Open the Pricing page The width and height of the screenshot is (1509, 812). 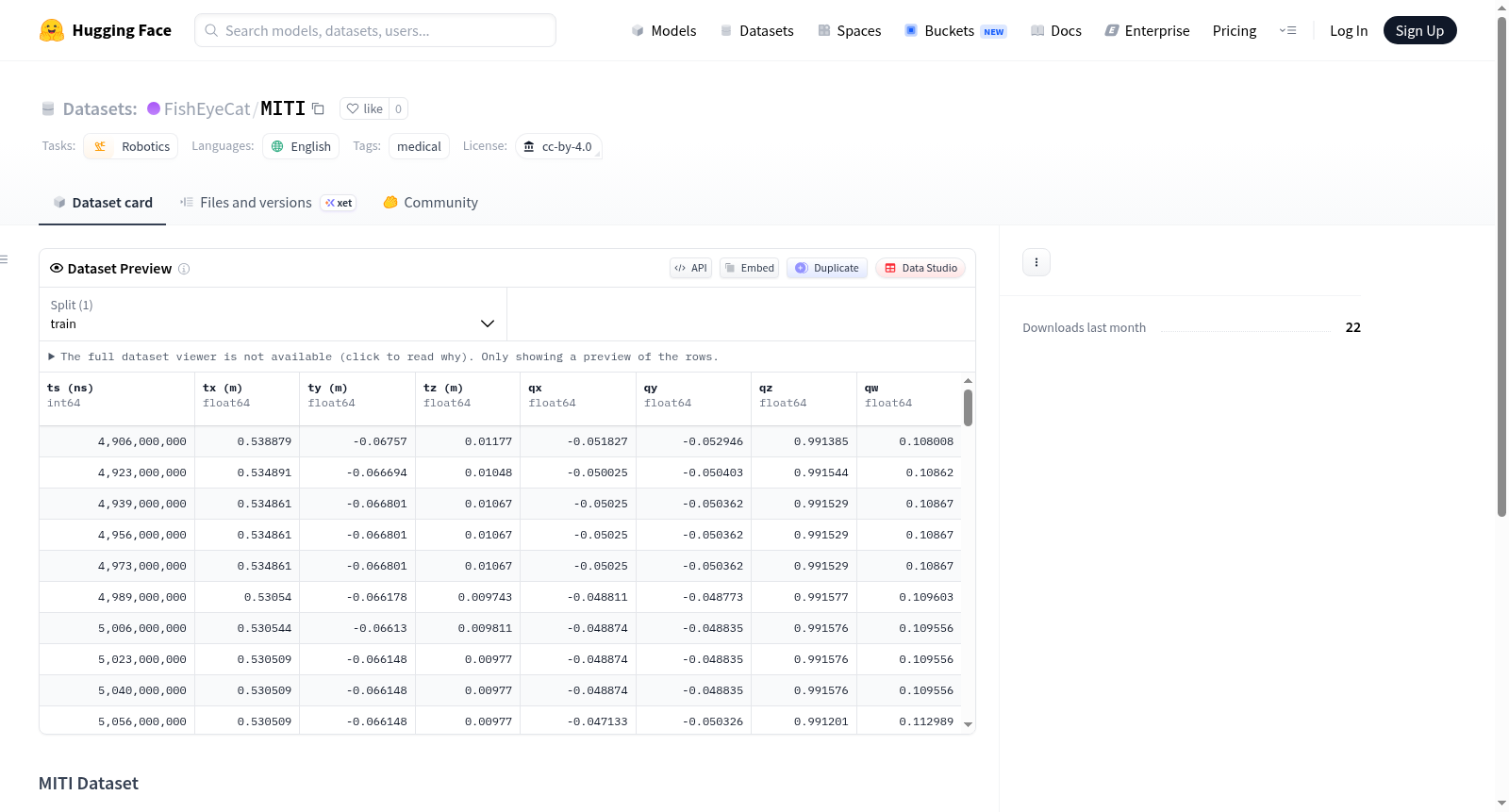point(1235,30)
